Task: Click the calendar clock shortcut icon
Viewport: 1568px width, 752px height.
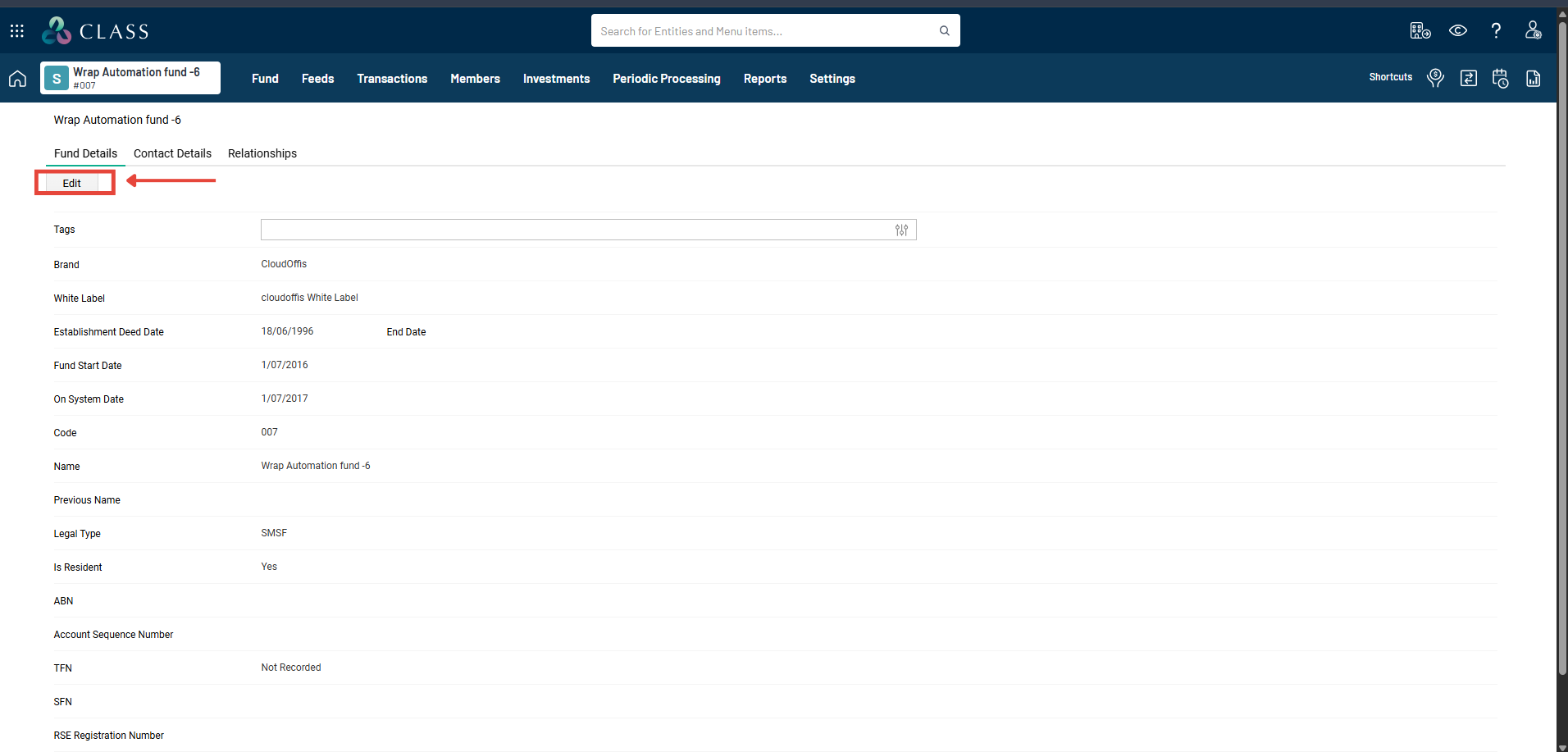Action: 1500,78
